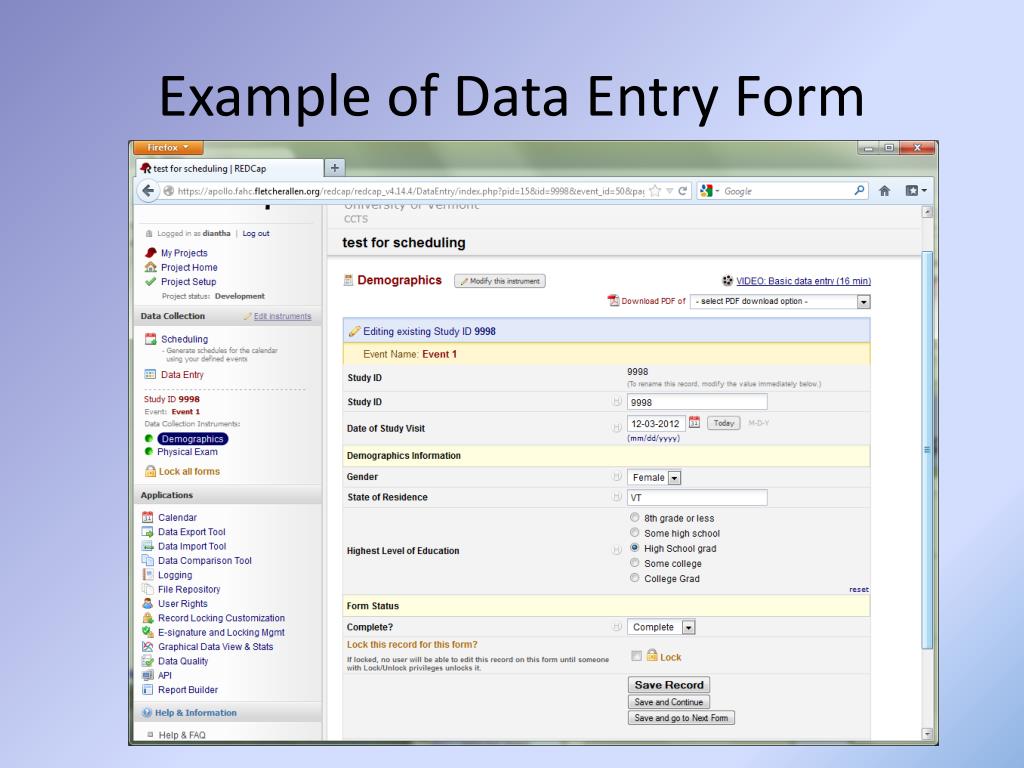Click the Lock all forms padlock icon

(150, 471)
